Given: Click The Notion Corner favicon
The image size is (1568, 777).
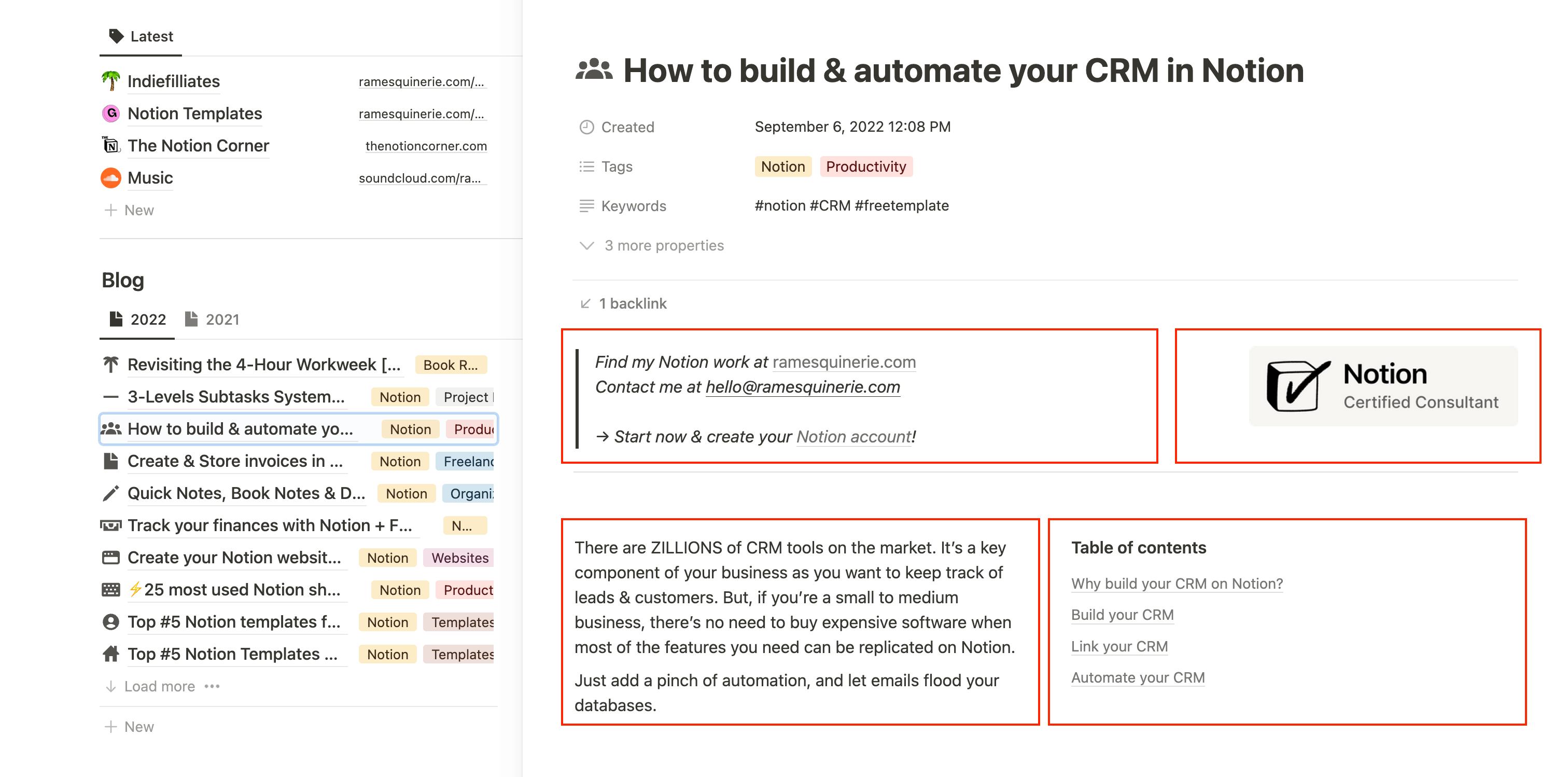Looking at the screenshot, I should point(111,145).
